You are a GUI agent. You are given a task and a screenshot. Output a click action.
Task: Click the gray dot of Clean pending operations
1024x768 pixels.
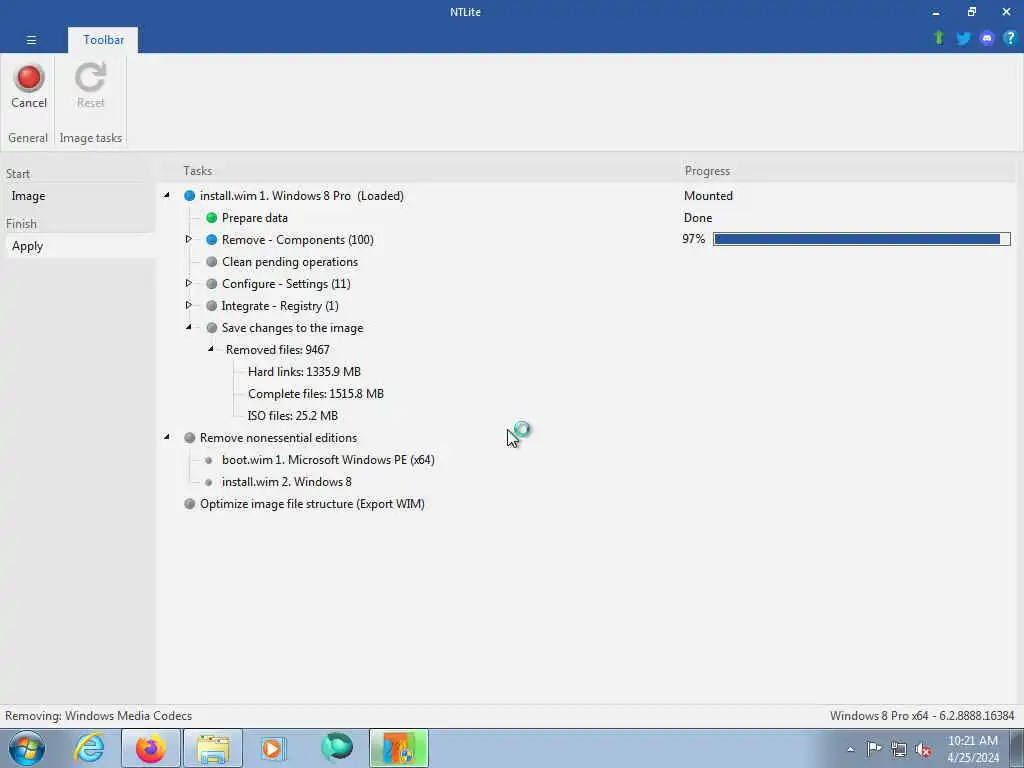(x=212, y=262)
